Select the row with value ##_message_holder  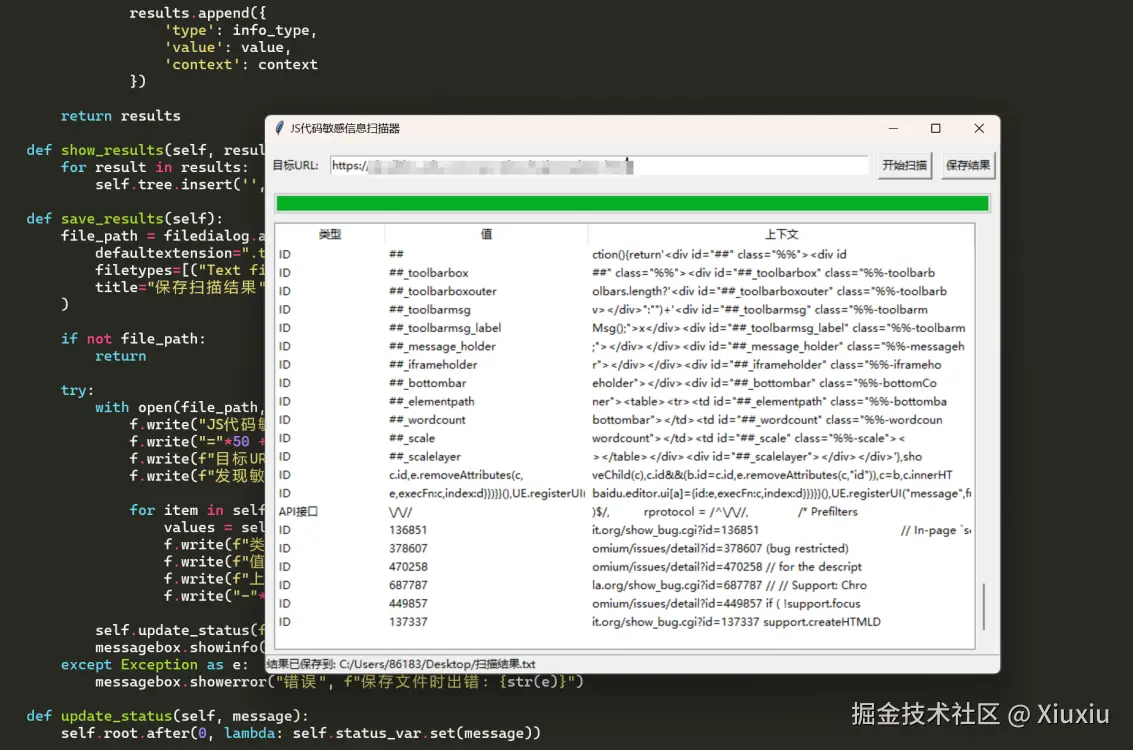click(625, 346)
